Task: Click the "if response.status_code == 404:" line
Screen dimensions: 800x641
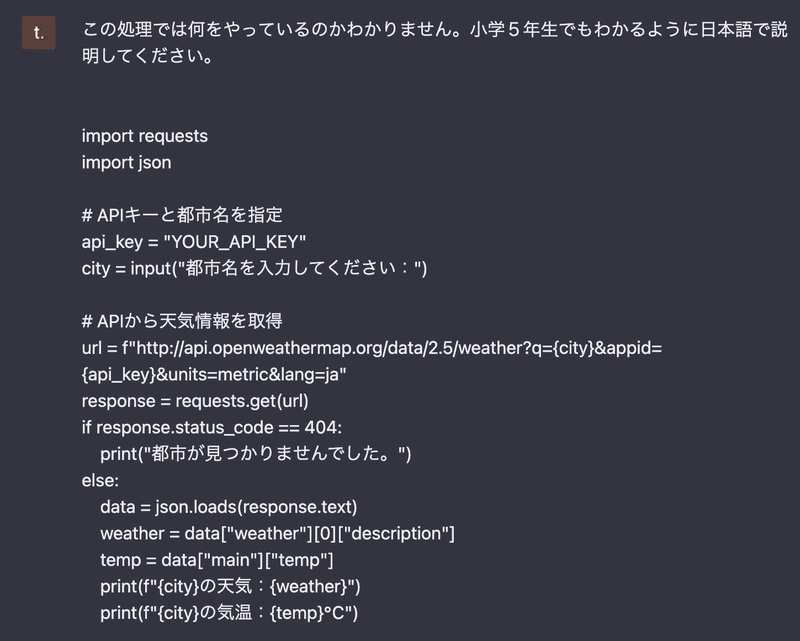Action: tap(212, 427)
